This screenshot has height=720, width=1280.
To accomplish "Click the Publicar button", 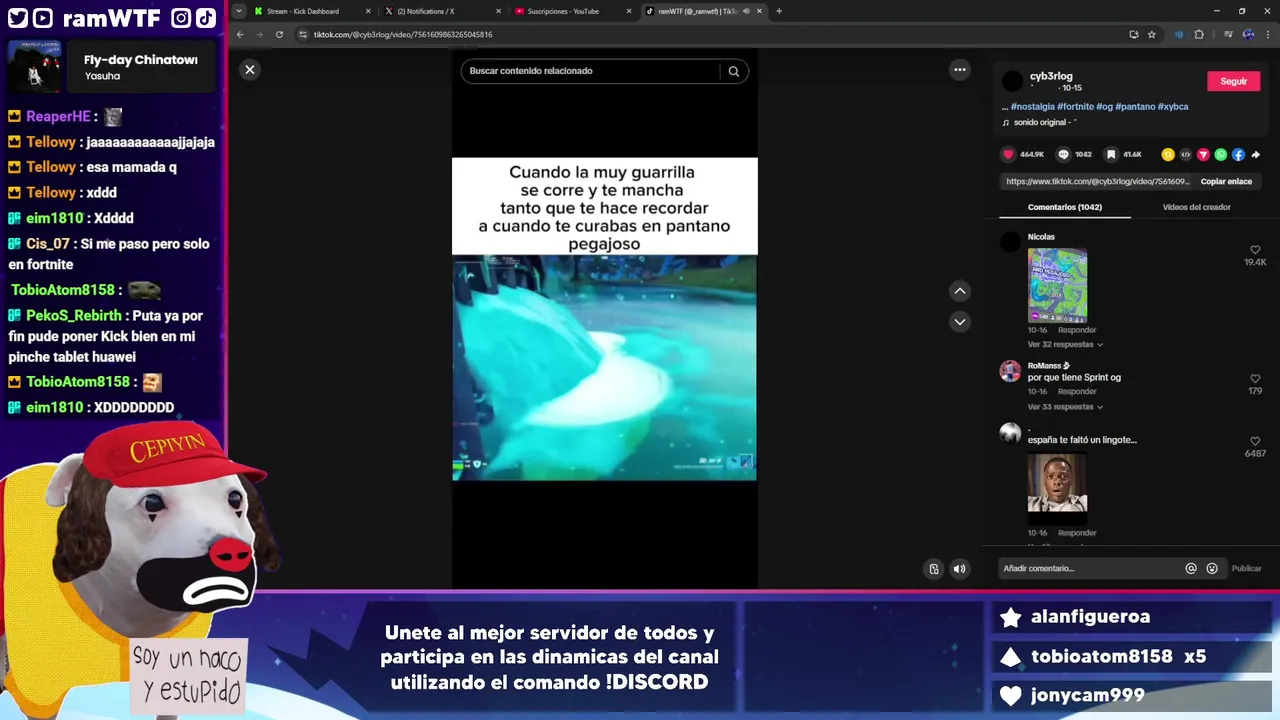I will pos(1246,568).
